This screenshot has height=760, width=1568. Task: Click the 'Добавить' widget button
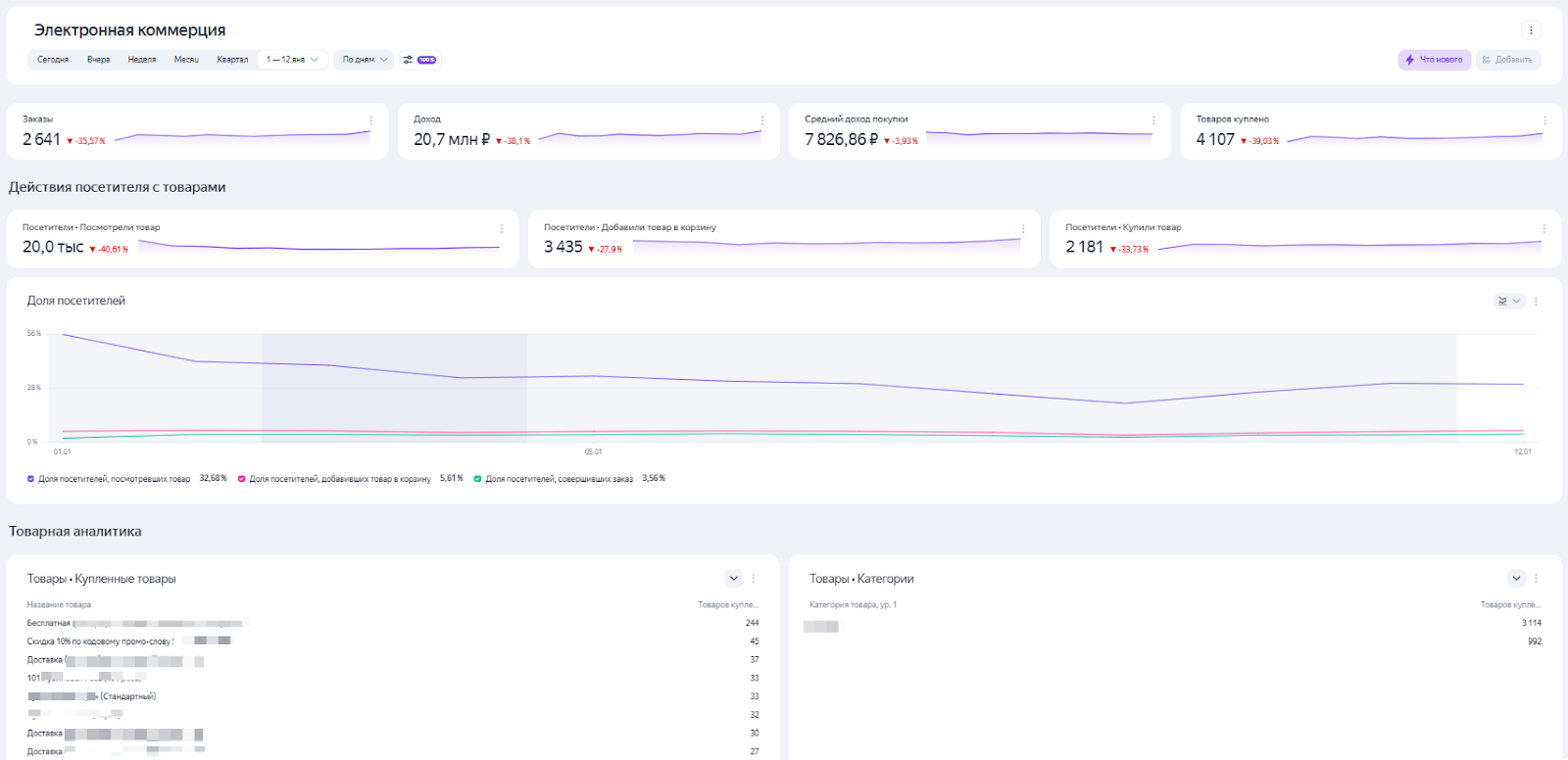pos(1508,60)
